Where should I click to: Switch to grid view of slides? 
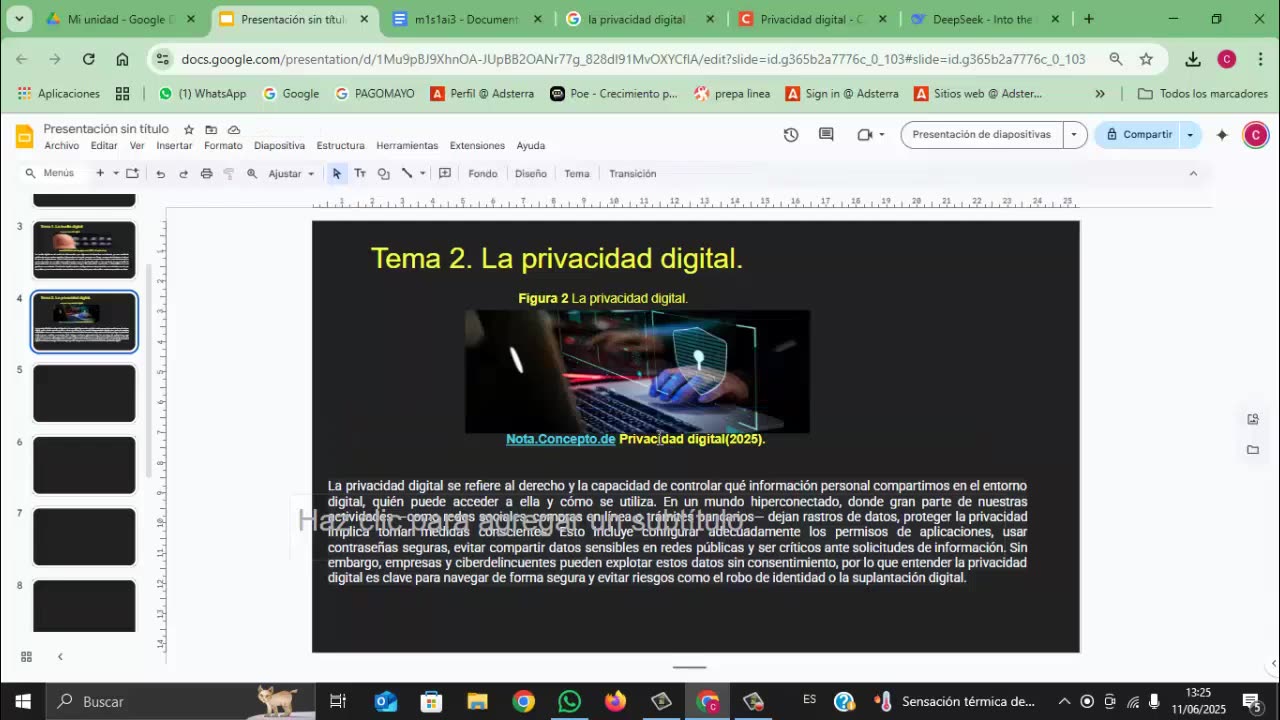click(x=26, y=656)
